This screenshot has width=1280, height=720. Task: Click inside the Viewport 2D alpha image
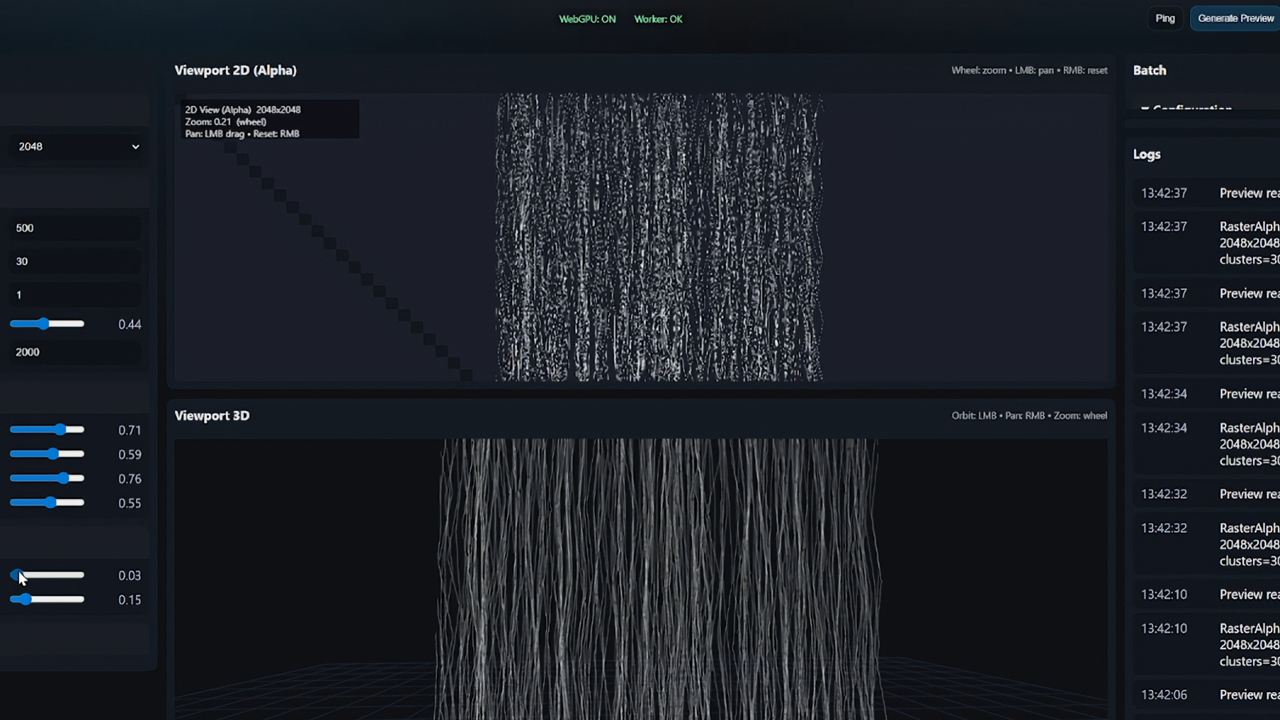[659, 238]
